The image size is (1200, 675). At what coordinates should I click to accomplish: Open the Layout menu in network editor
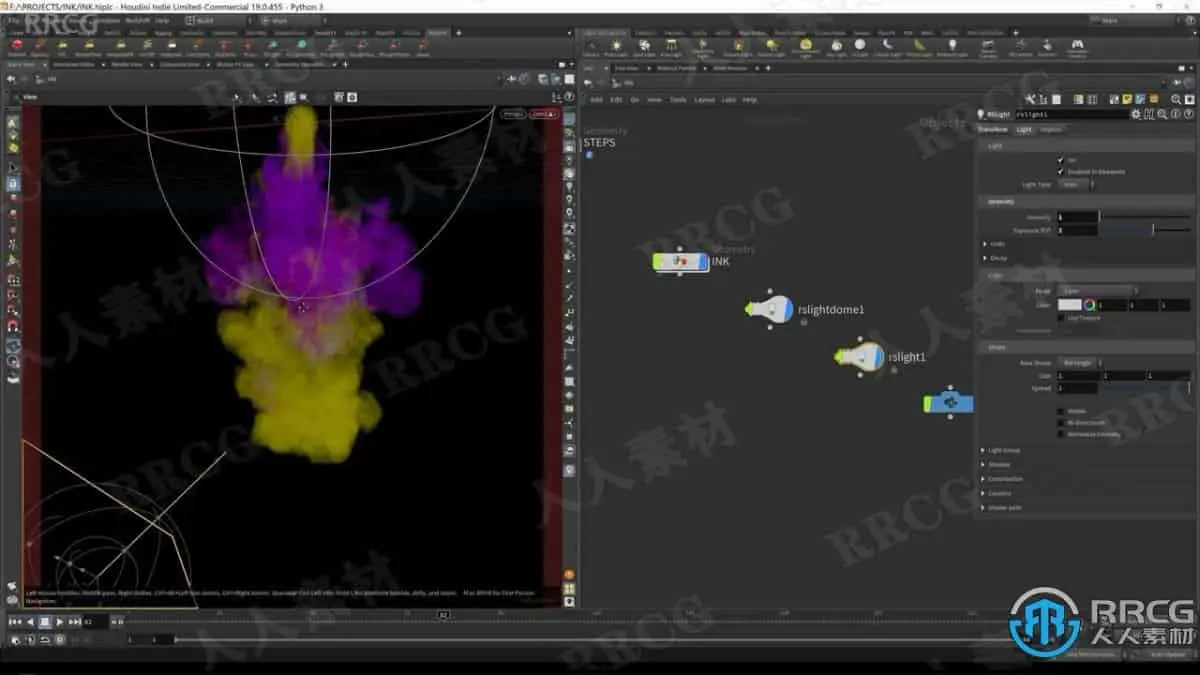[704, 100]
